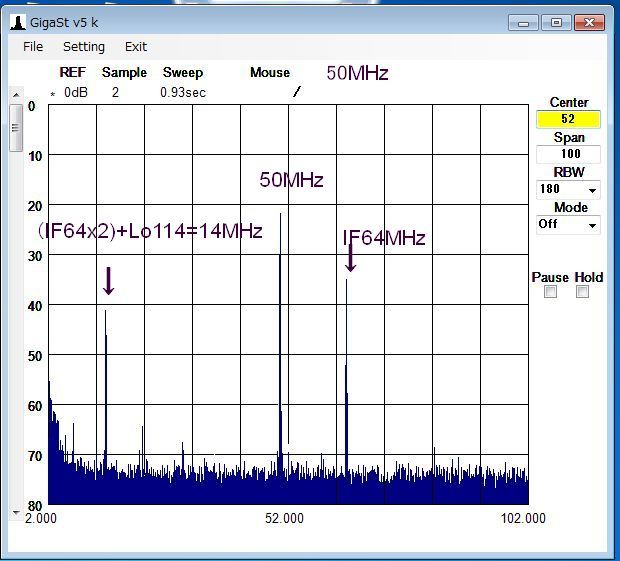Click the Center frequency field showing 52

[568, 119]
